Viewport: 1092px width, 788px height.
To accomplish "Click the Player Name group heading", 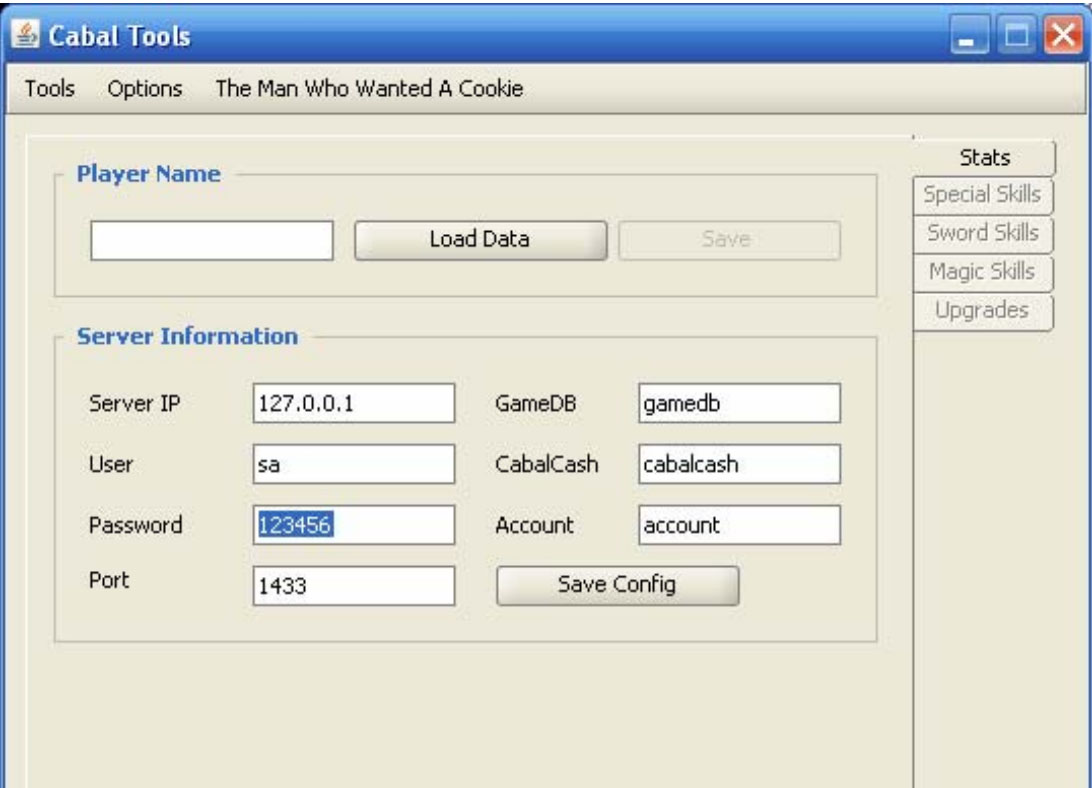I will (x=148, y=173).
